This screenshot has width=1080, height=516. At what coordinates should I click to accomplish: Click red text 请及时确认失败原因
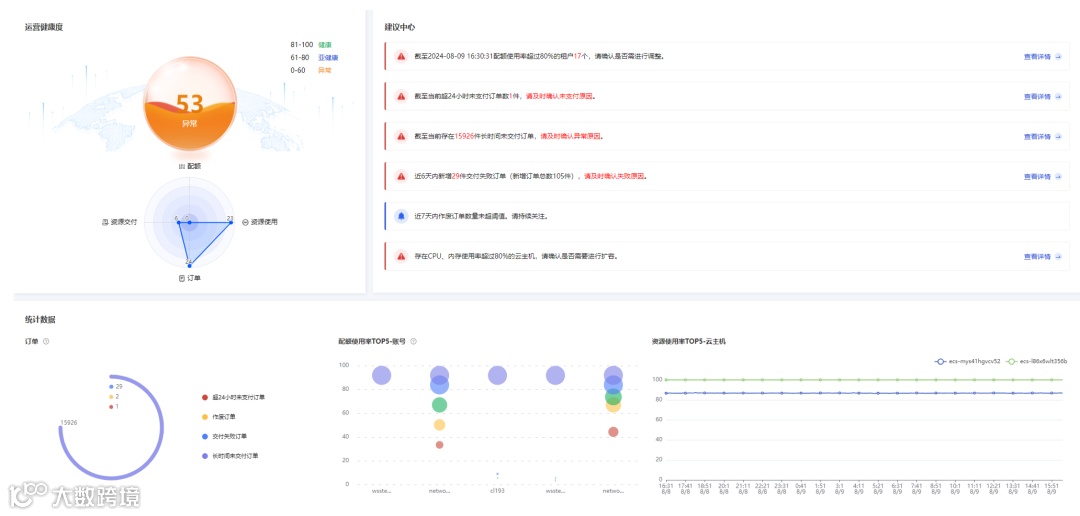(614, 176)
